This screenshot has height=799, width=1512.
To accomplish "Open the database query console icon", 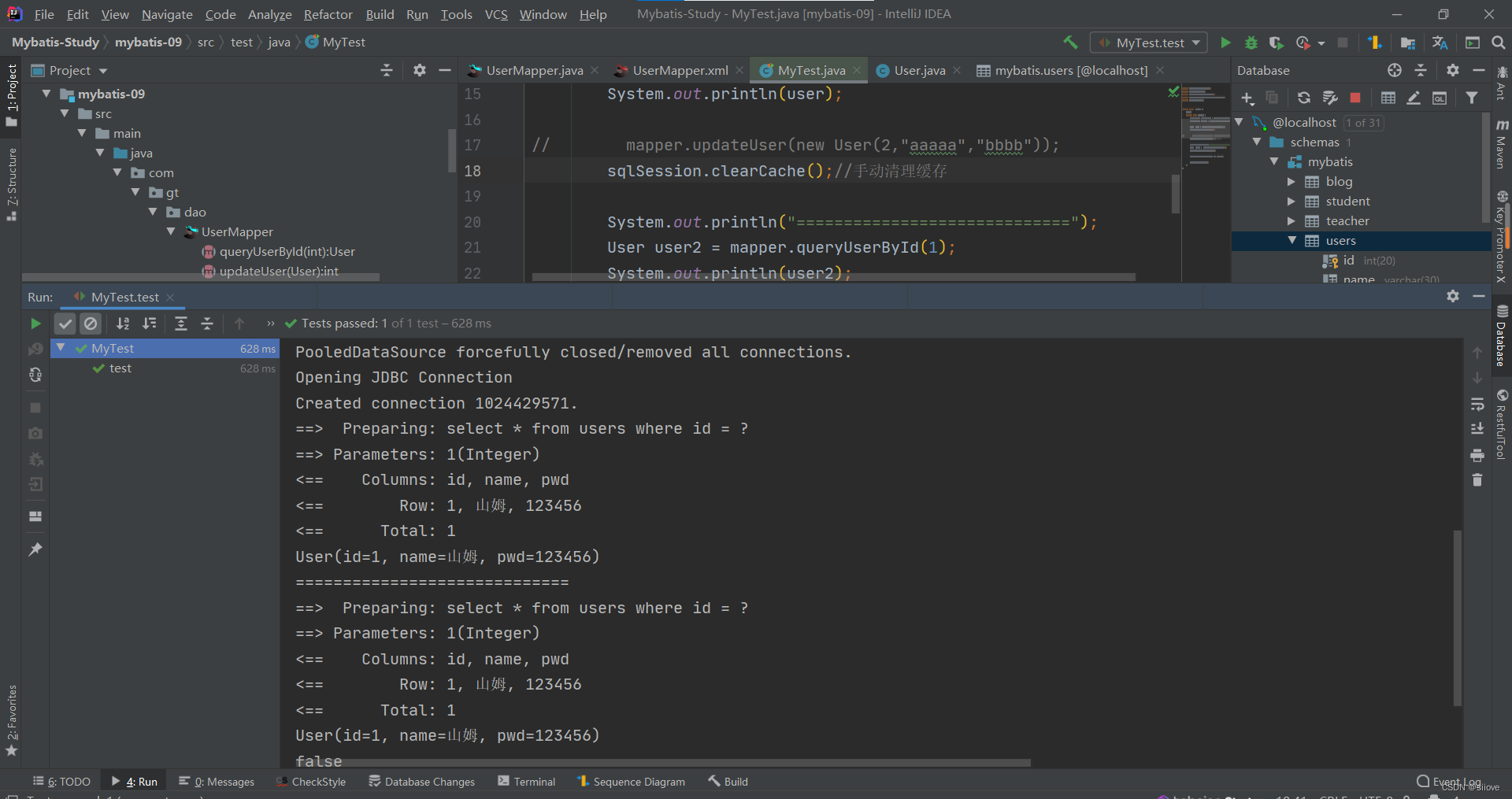I will point(1440,98).
